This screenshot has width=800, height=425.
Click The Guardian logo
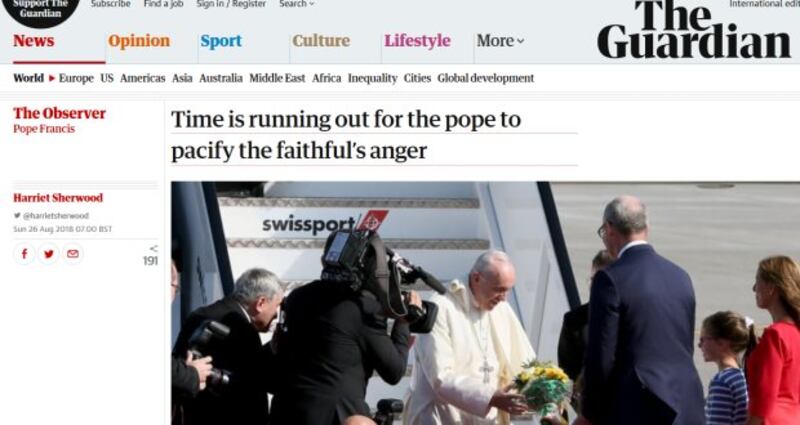coord(694,30)
